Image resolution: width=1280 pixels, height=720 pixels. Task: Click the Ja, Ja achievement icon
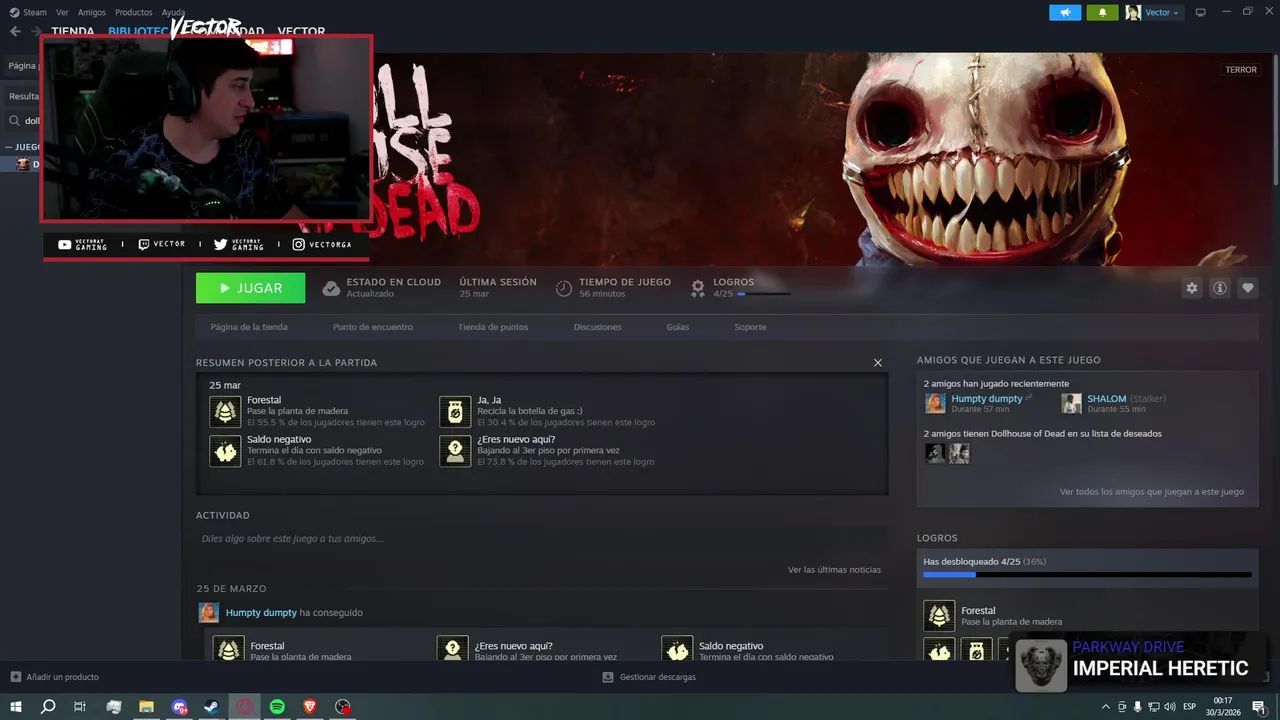tap(455, 411)
